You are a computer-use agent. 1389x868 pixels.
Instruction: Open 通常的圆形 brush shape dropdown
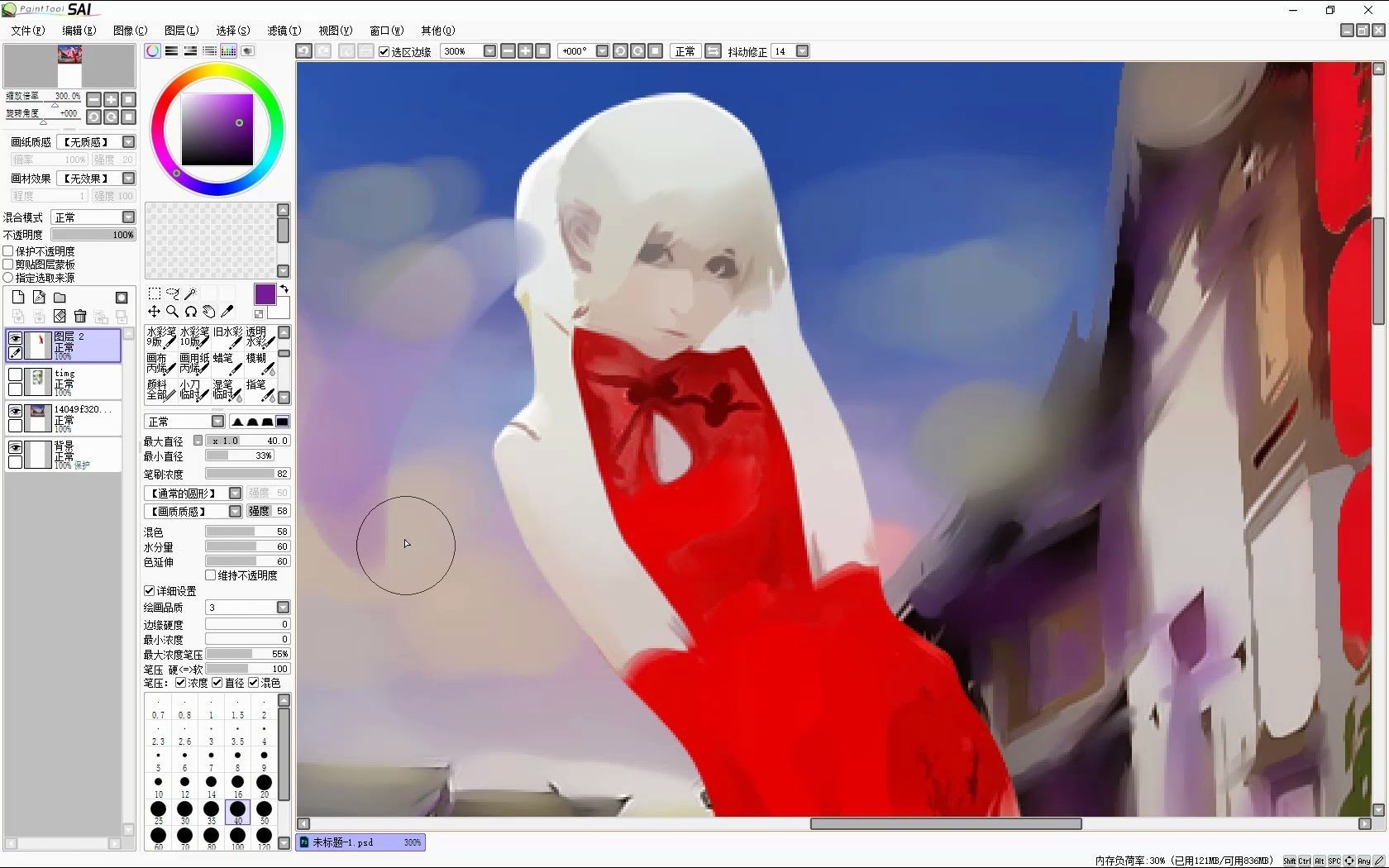[x=236, y=494]
